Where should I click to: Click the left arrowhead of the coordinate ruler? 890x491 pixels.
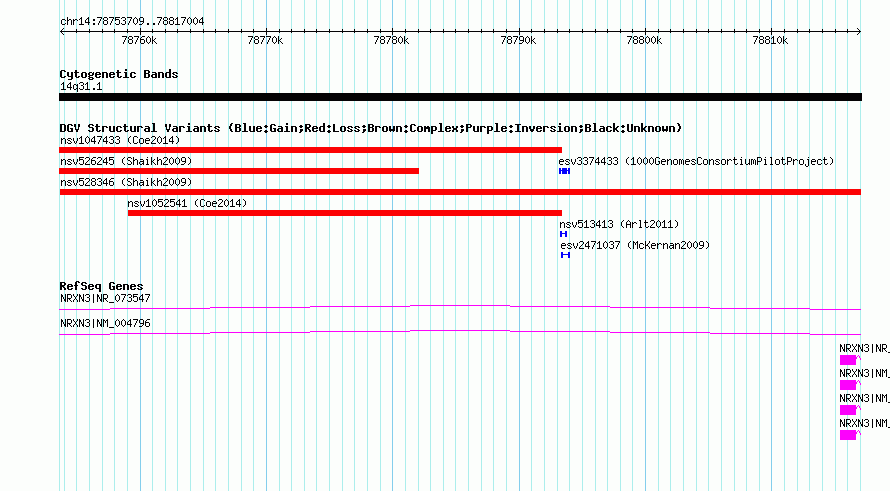click(x=62, y=32)
